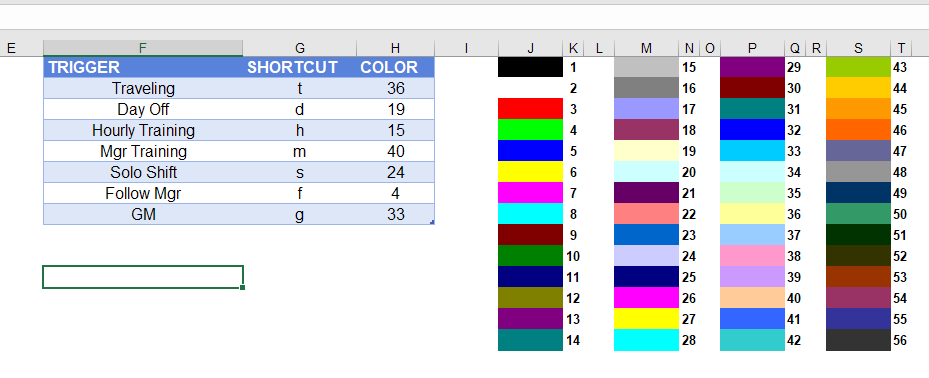Click the number 2 label cell

tap(573, 88)
